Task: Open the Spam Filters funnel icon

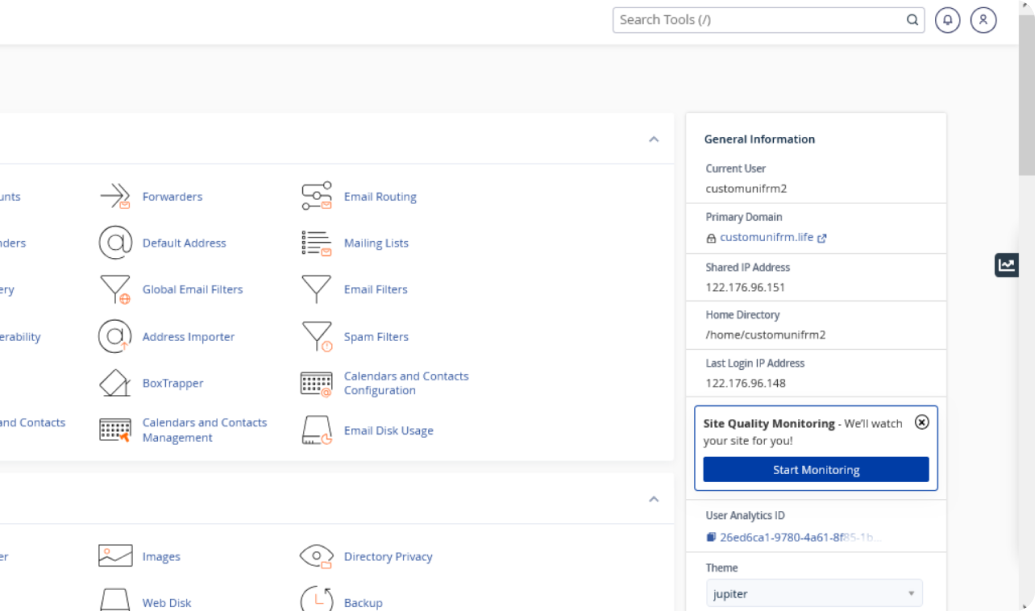Action: point(316,337)
